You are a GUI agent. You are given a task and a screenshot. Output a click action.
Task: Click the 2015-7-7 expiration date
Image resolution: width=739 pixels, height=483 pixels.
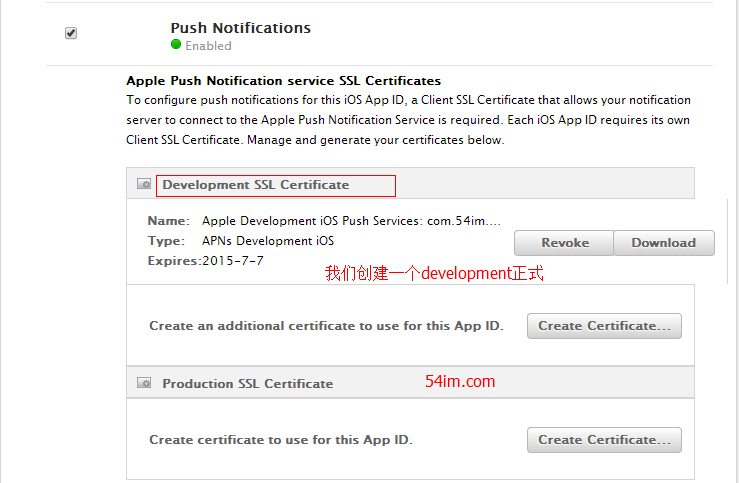234,260
